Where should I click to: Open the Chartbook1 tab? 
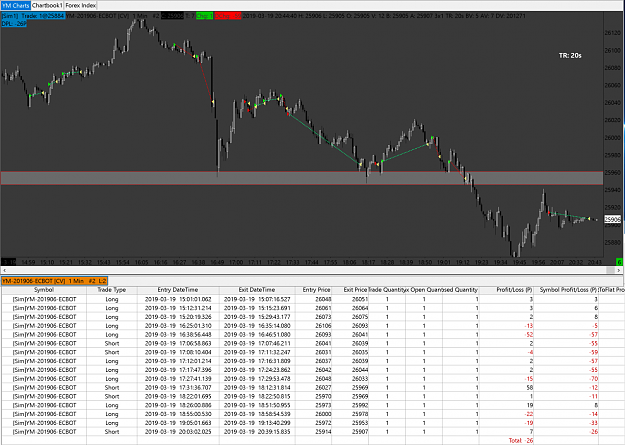47,6
